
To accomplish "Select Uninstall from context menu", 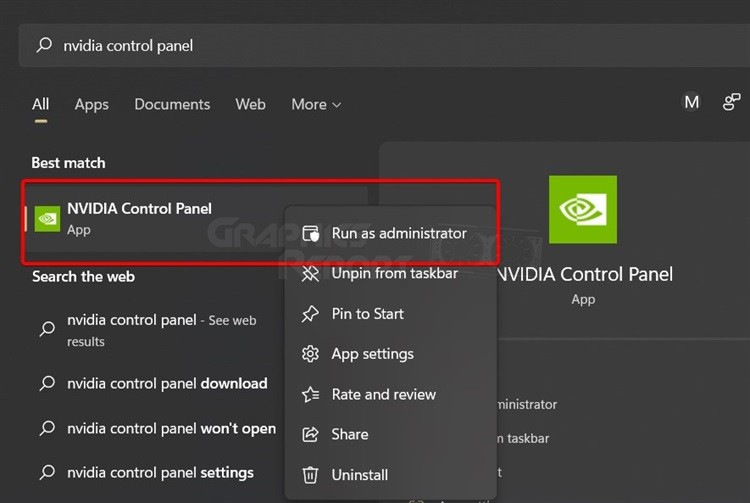I will 390,475.
